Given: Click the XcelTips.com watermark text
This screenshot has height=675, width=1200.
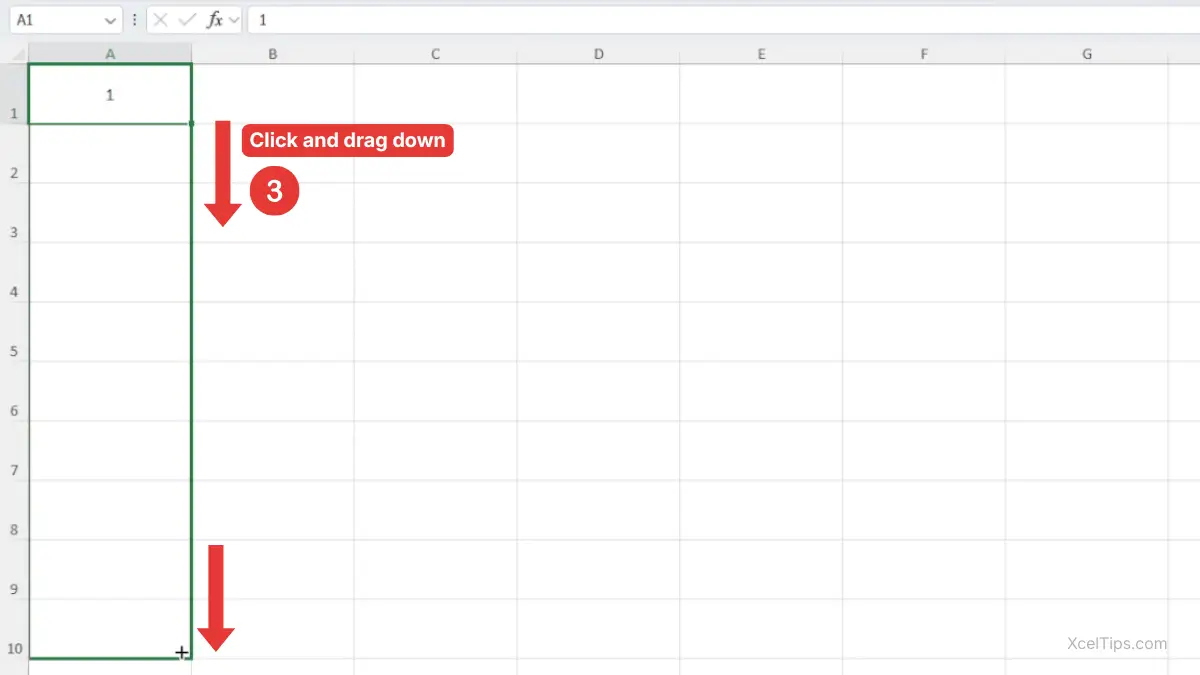Looking at the screenshot, I should coord(1117,644).
